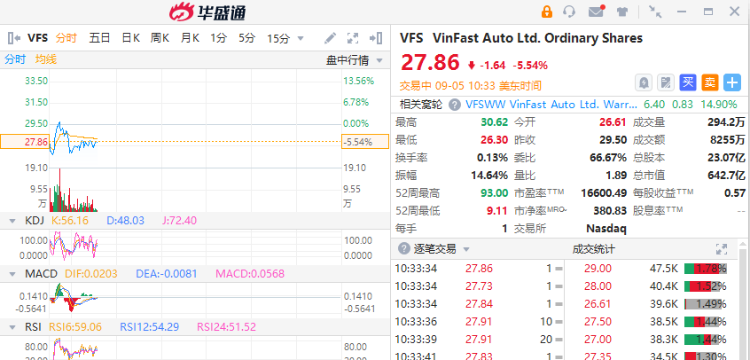Open the mail messages icon
The height and width of the screenshot is (360, 750).
(596, 11)
